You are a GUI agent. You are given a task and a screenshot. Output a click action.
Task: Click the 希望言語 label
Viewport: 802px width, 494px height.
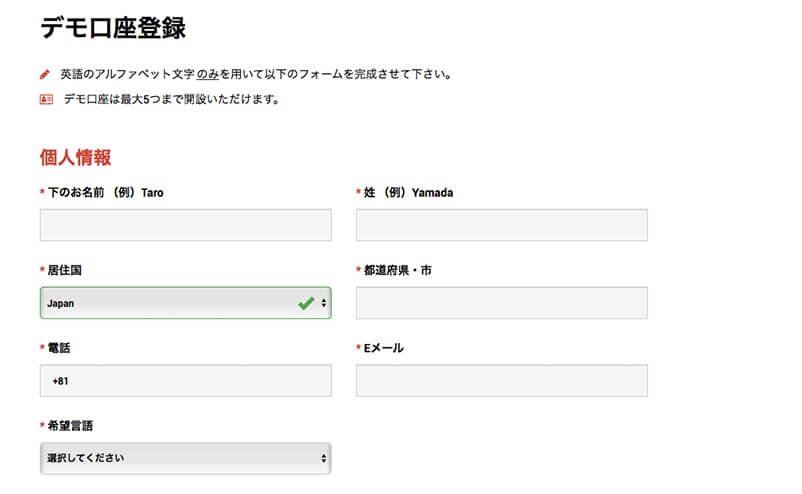[70, 426]
